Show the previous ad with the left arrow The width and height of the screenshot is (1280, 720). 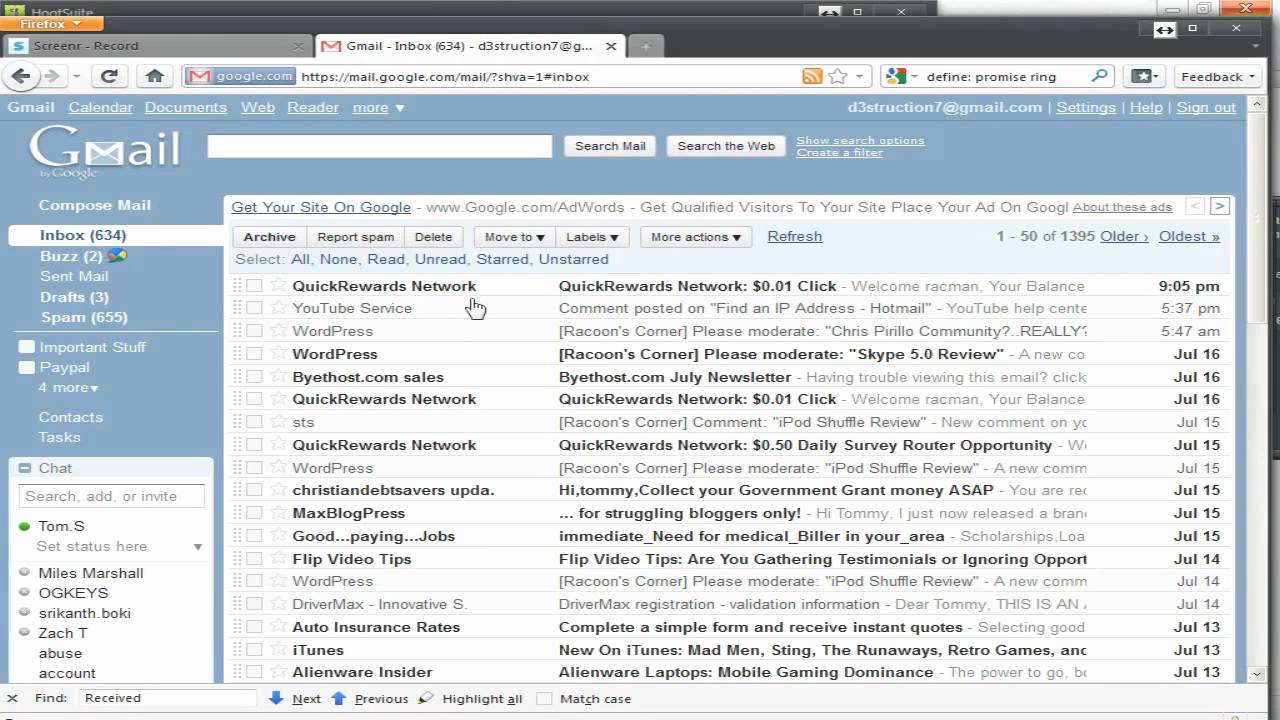(x=1195, y=206)
